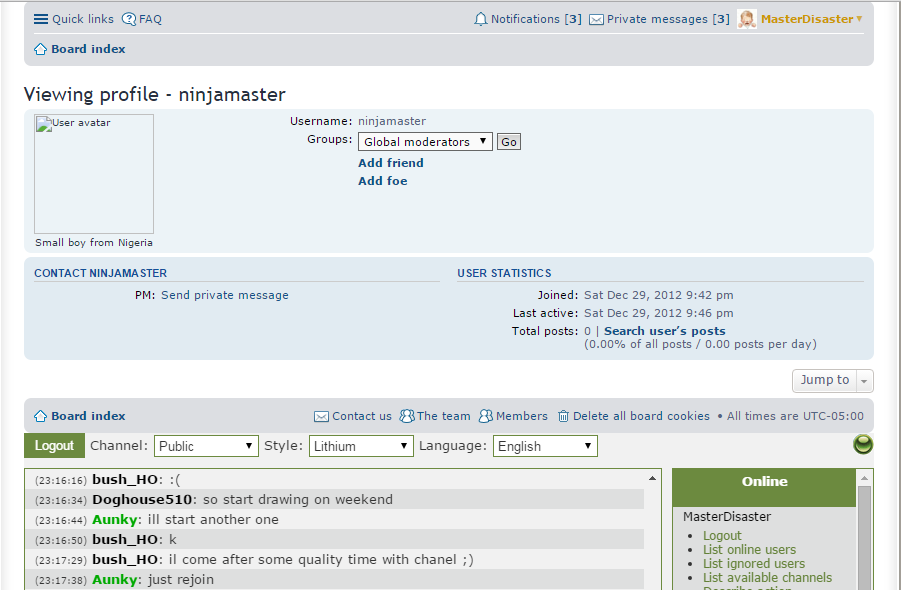Click the Online panel header

click(764, 488)
